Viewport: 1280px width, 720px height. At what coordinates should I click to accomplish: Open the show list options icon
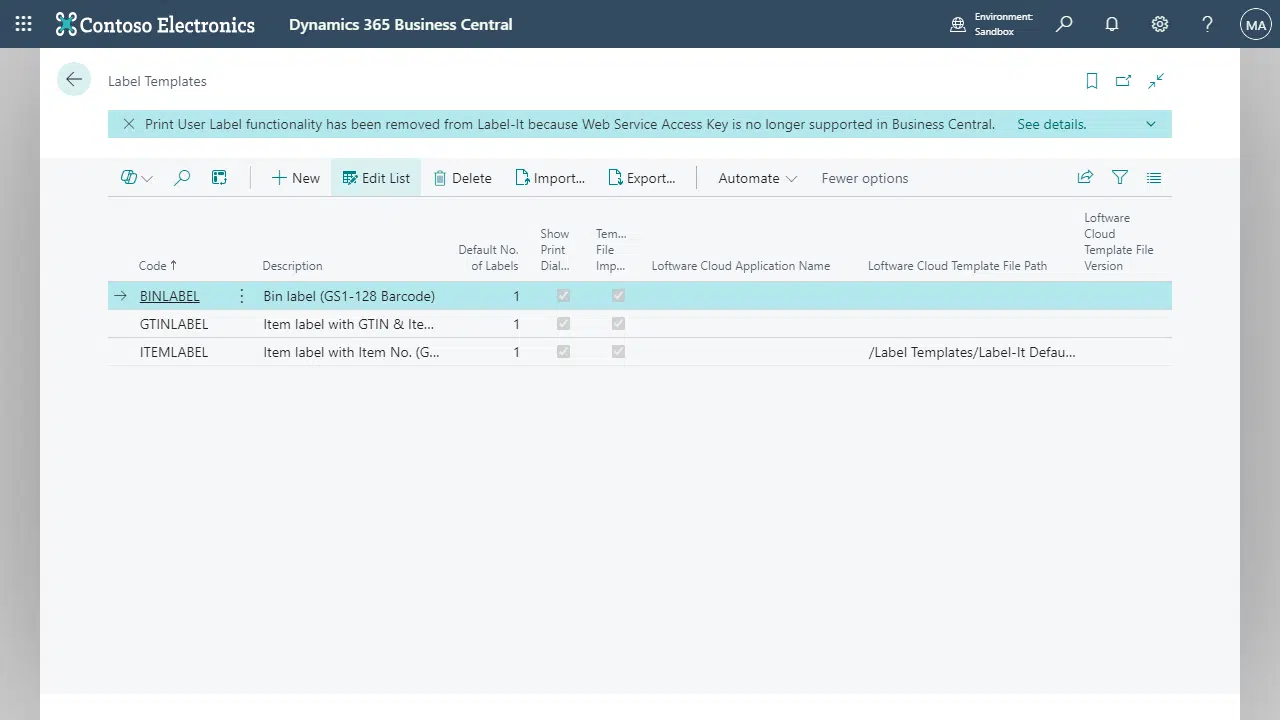(1154, 177)
